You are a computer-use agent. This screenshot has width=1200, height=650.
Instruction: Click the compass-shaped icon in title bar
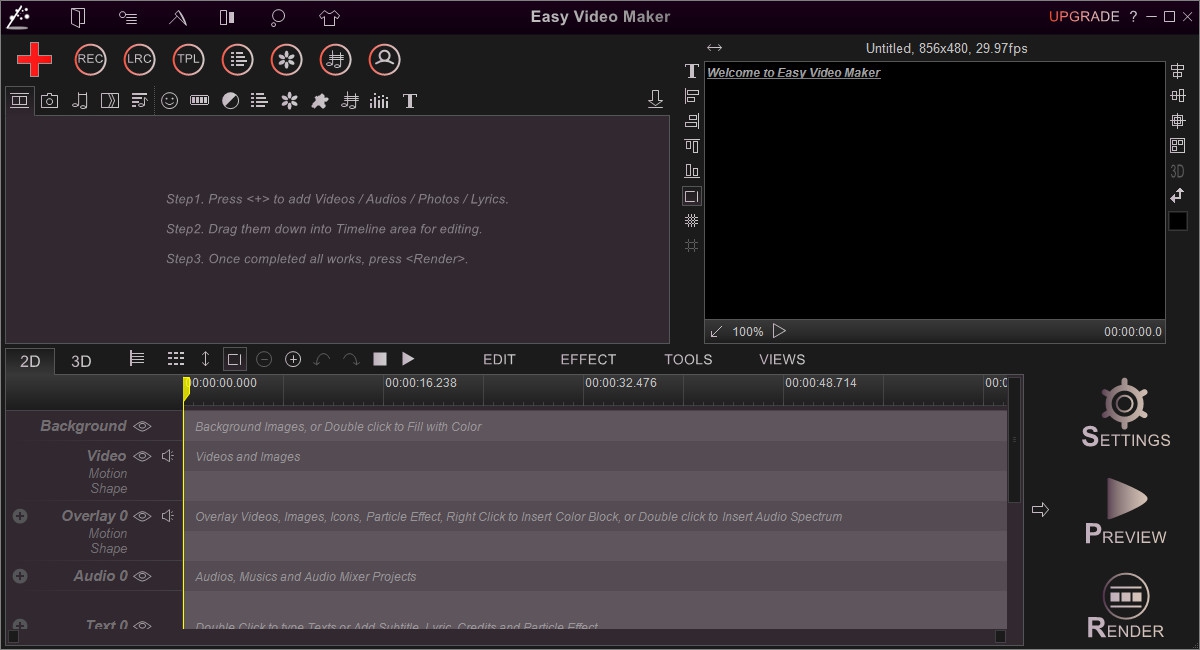(x=178, y=17)
